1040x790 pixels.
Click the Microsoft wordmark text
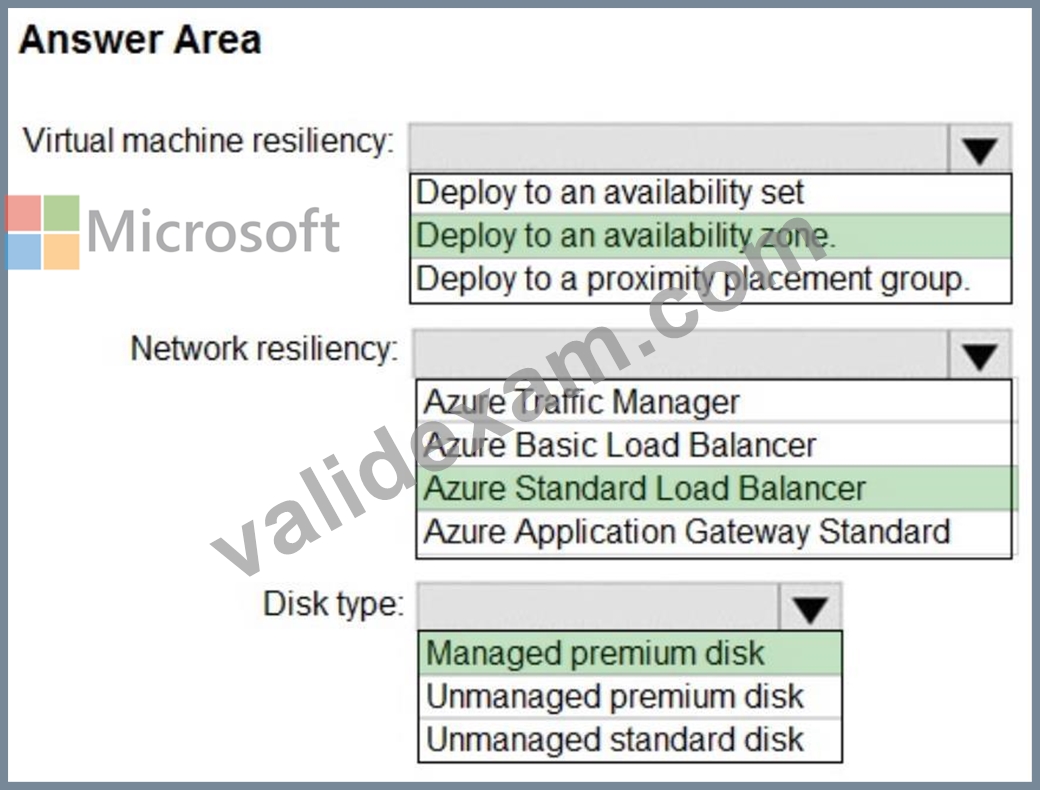point(213,231)
